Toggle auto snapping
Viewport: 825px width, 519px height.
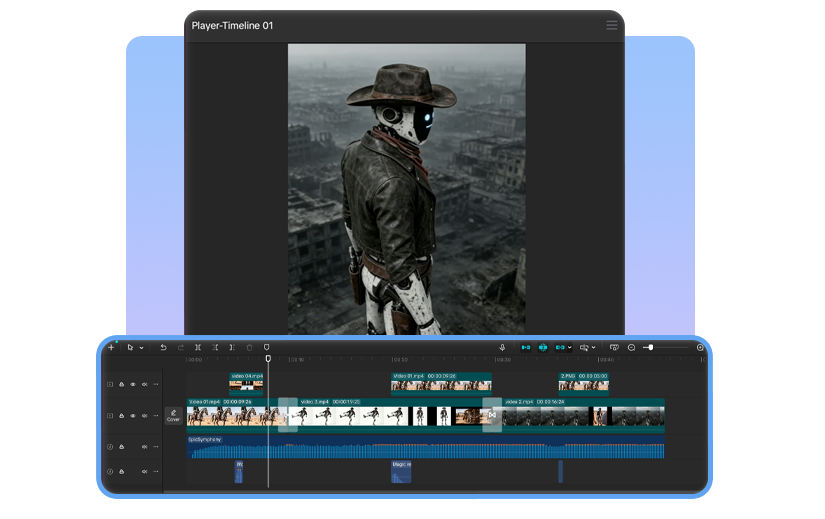(543, 347)
